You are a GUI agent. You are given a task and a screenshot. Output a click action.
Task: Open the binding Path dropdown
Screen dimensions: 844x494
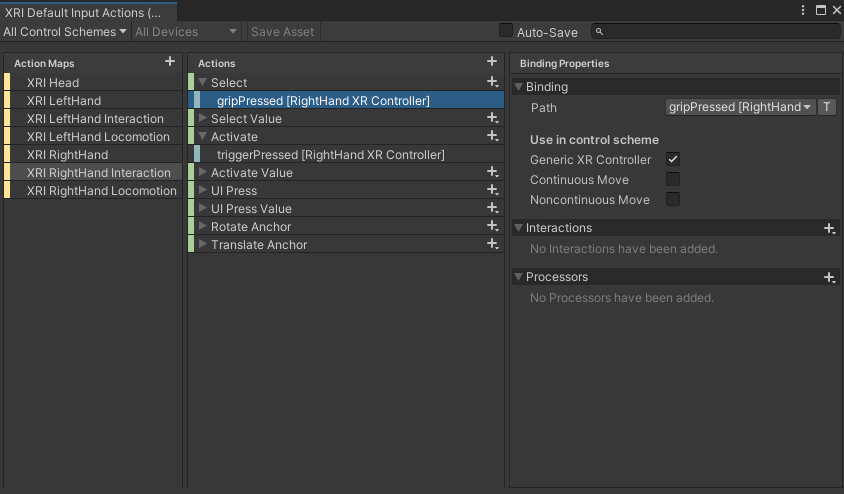point(740,107)
